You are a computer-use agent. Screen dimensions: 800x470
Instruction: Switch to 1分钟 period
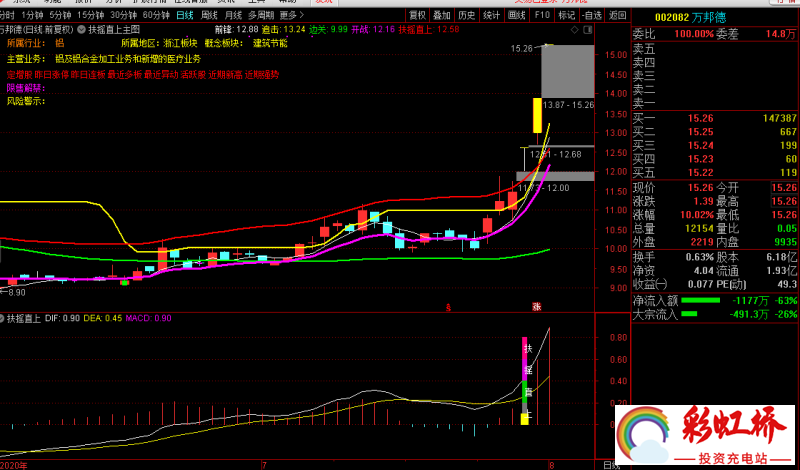33,15
